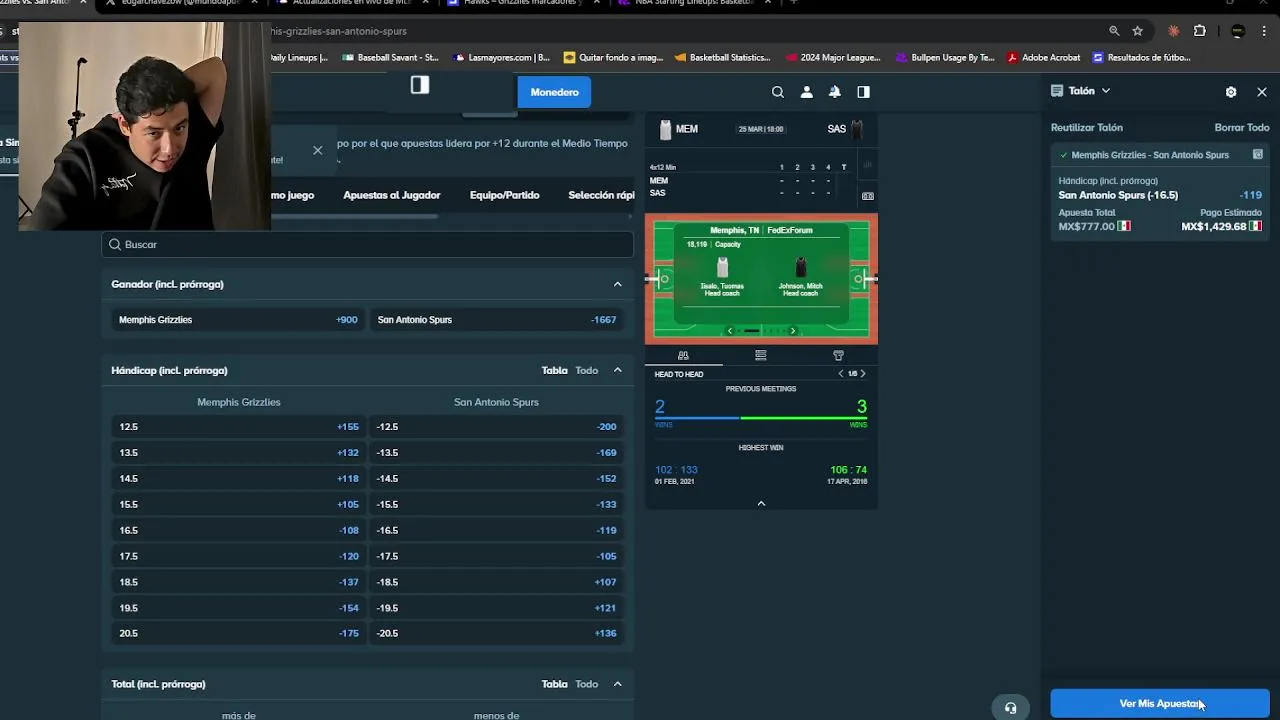1280x720 pixels.
Task: Switch Hándicap view to Tabla
Action: click(554, 370)
